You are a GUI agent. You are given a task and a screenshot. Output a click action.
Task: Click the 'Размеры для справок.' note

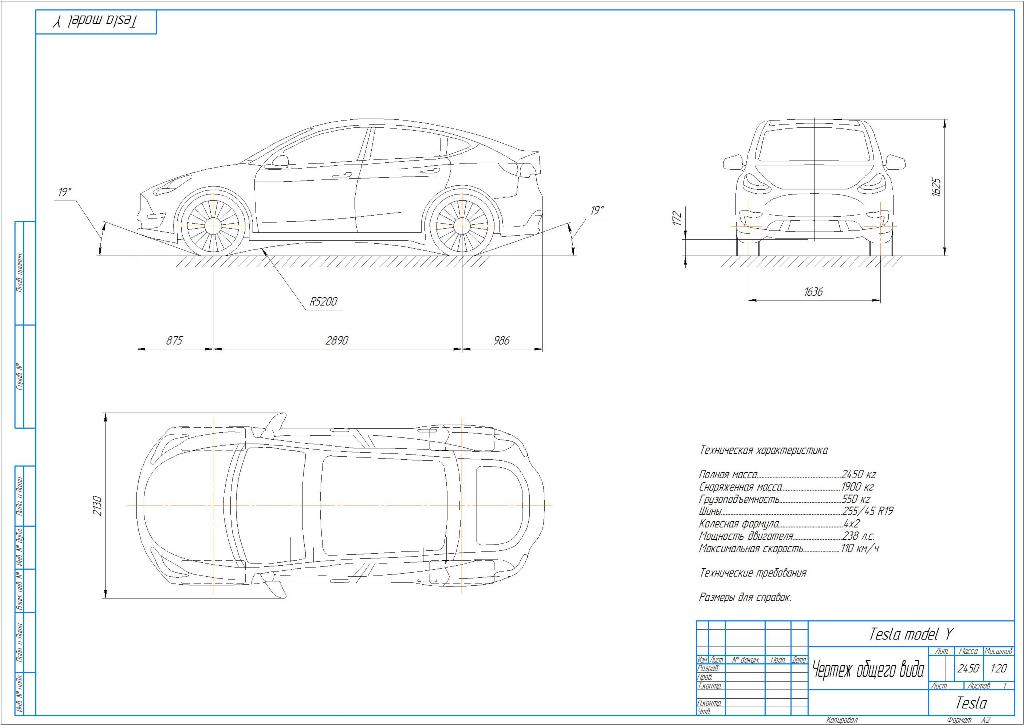tap(745, 597)
